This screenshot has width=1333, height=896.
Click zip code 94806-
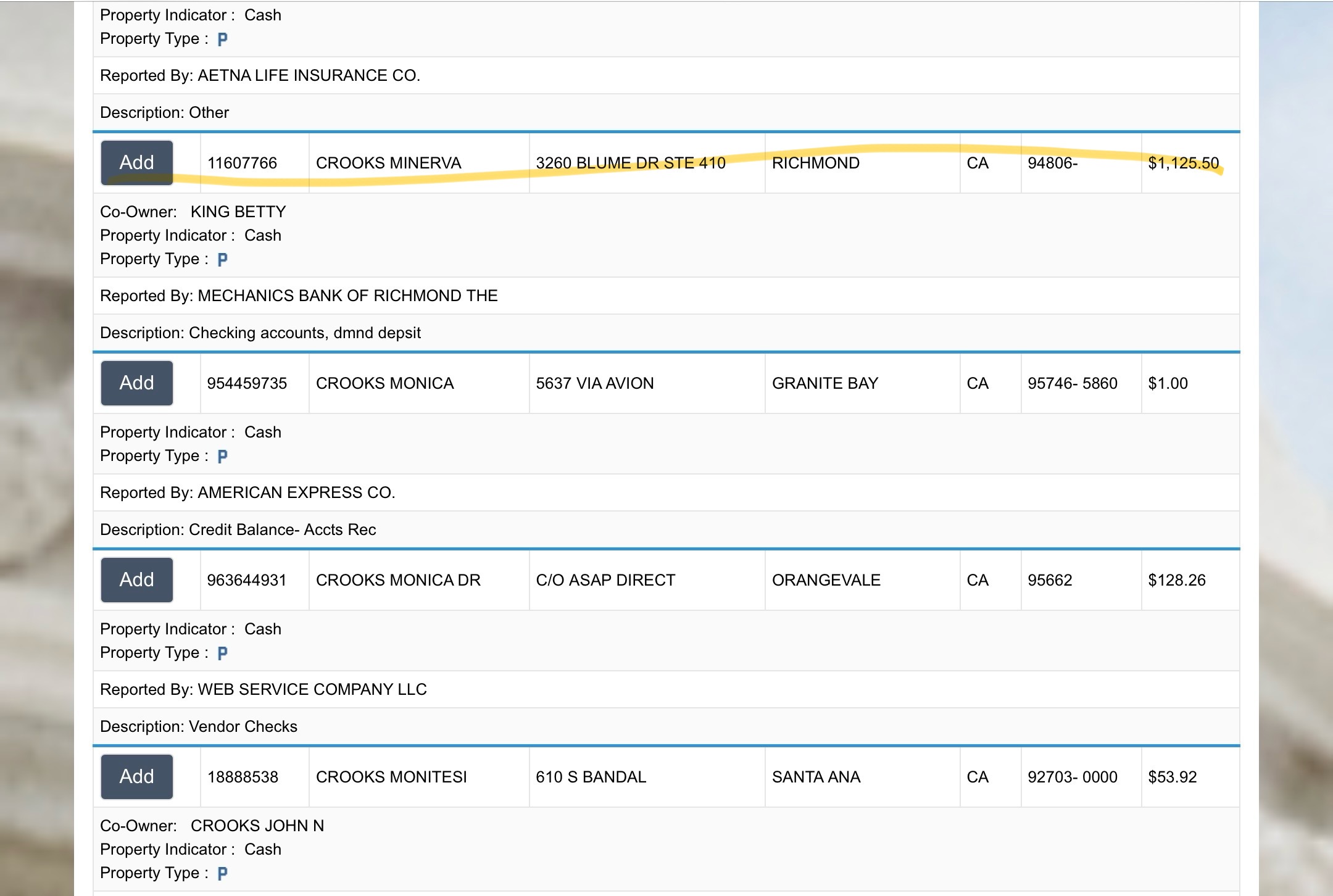point(1052,163)
